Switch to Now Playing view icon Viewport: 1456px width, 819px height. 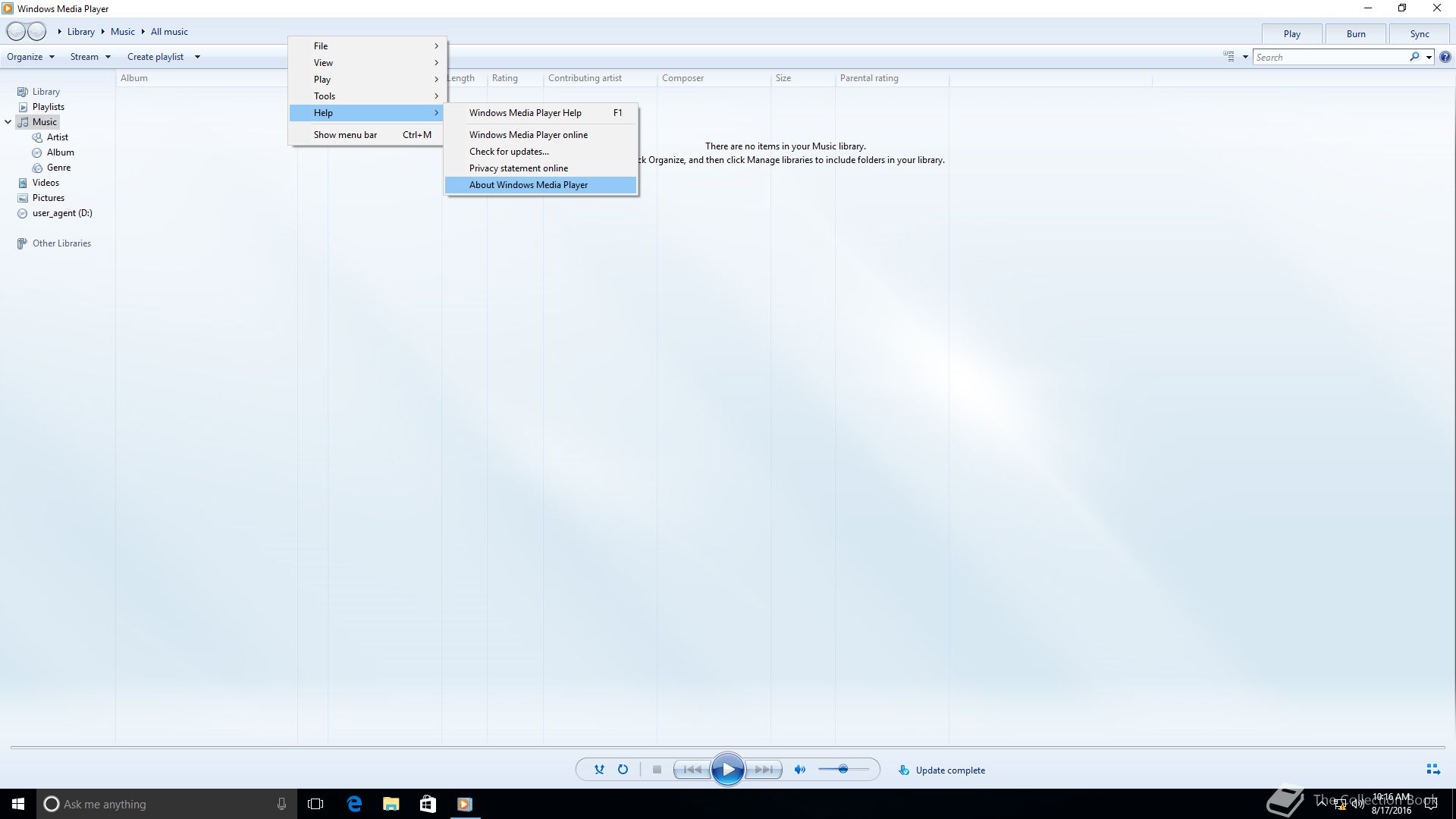click(1432, 770)
